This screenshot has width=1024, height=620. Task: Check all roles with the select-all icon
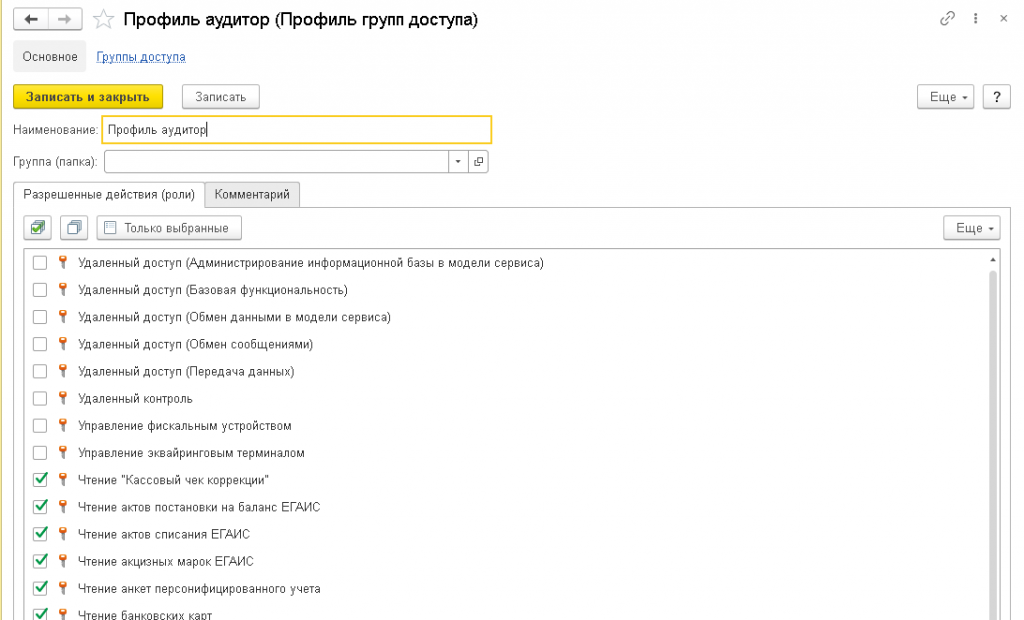click(37, 228)
